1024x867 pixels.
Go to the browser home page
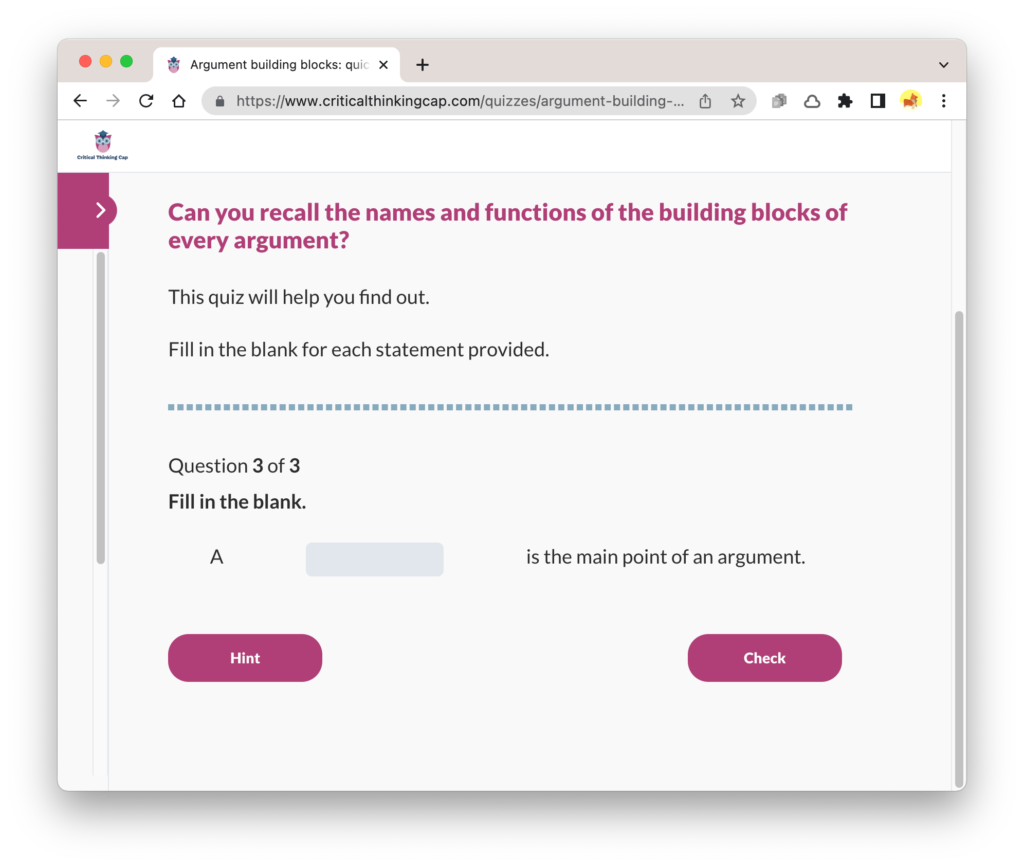pos(179,101)
